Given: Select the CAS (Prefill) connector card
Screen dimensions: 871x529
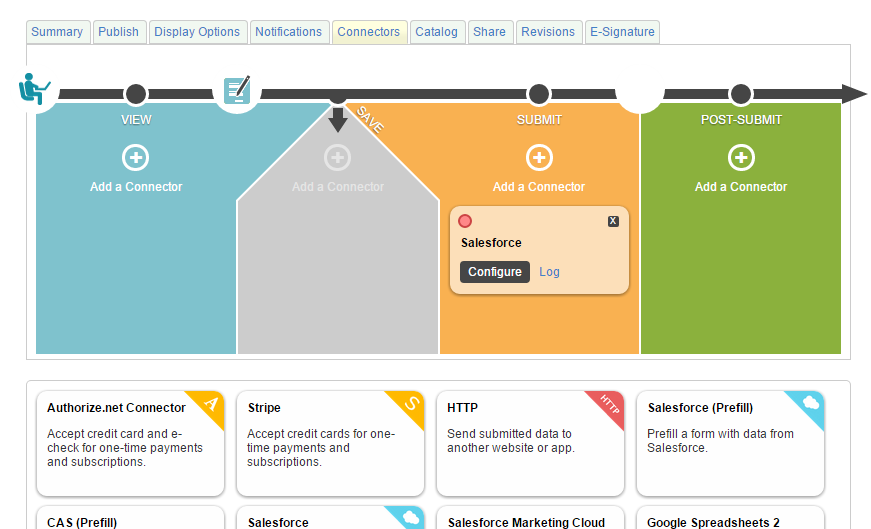Looking at the screenshot, I should [131, 517].
